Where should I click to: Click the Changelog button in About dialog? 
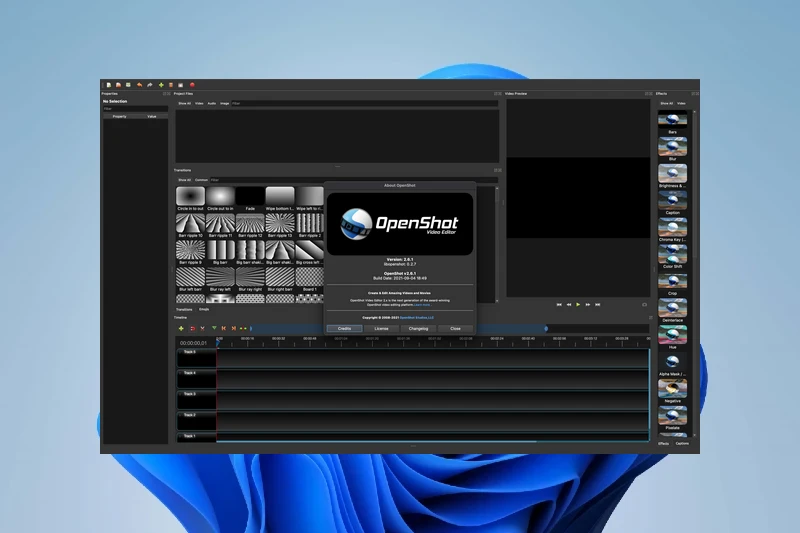pos(418,328)
